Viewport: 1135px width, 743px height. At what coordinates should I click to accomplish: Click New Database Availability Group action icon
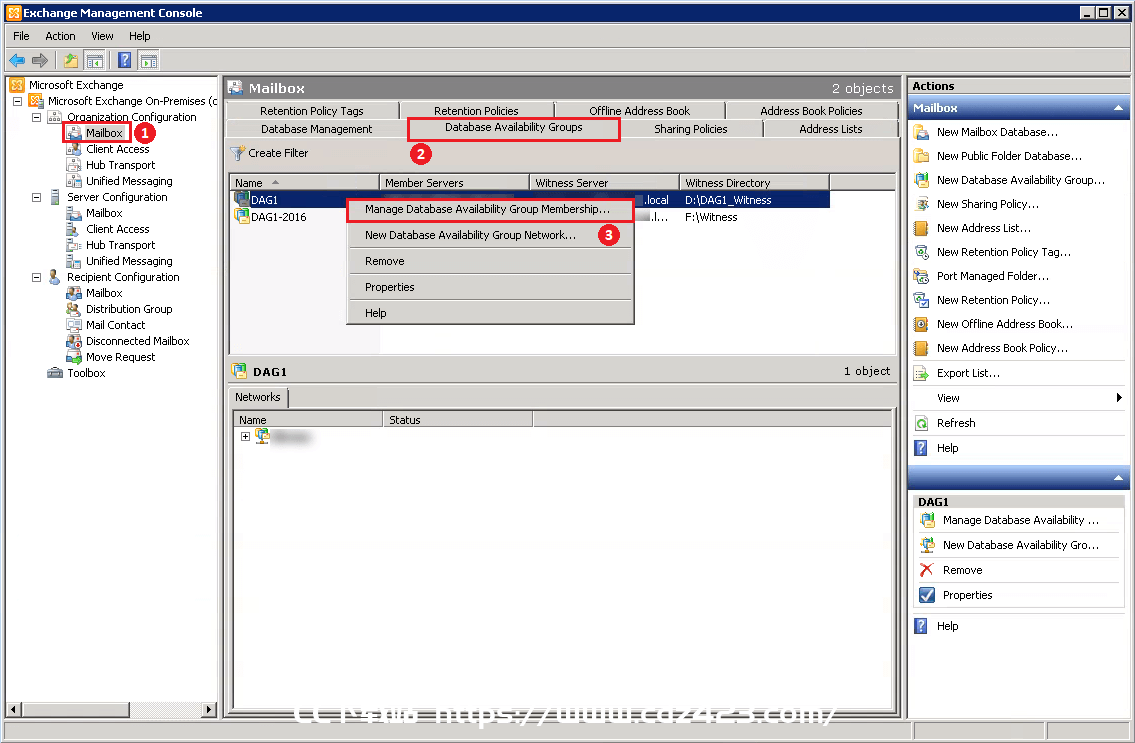coord(921,180)
